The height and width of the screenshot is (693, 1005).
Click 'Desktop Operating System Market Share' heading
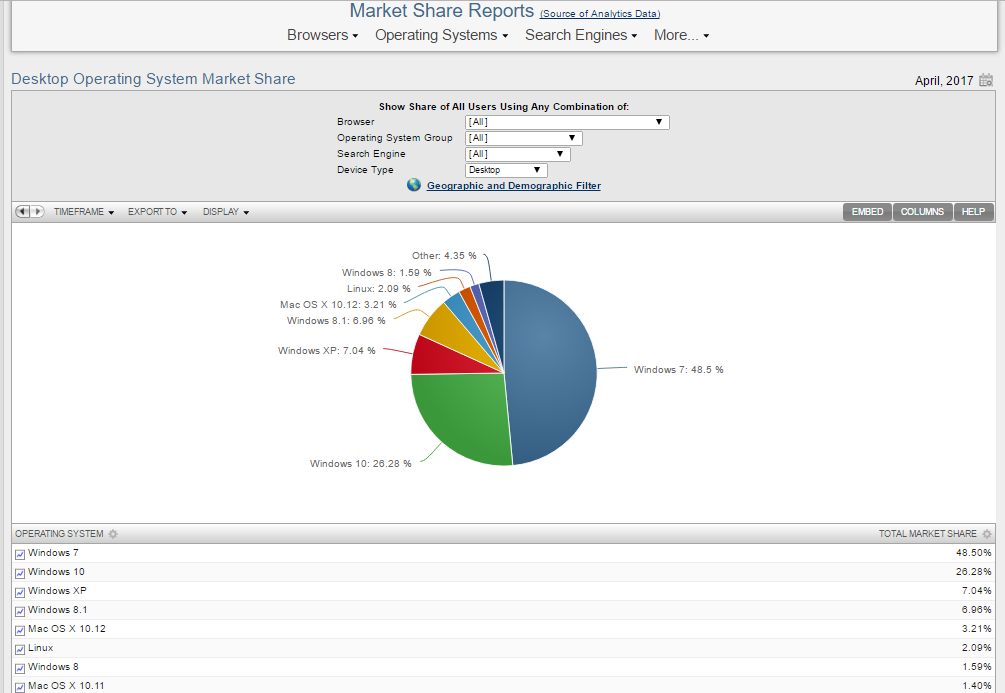tap(153, 79)
